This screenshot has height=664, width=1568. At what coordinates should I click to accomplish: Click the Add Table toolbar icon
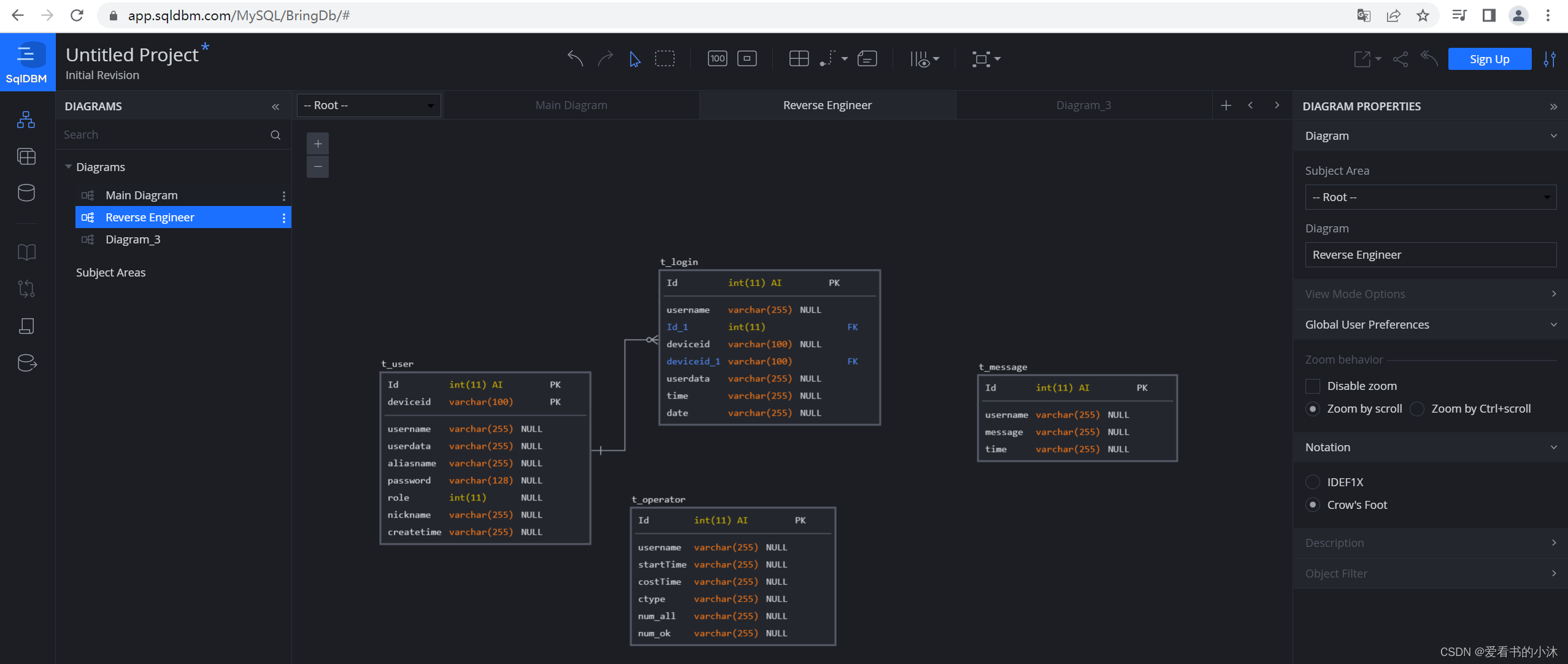point(799,59)
